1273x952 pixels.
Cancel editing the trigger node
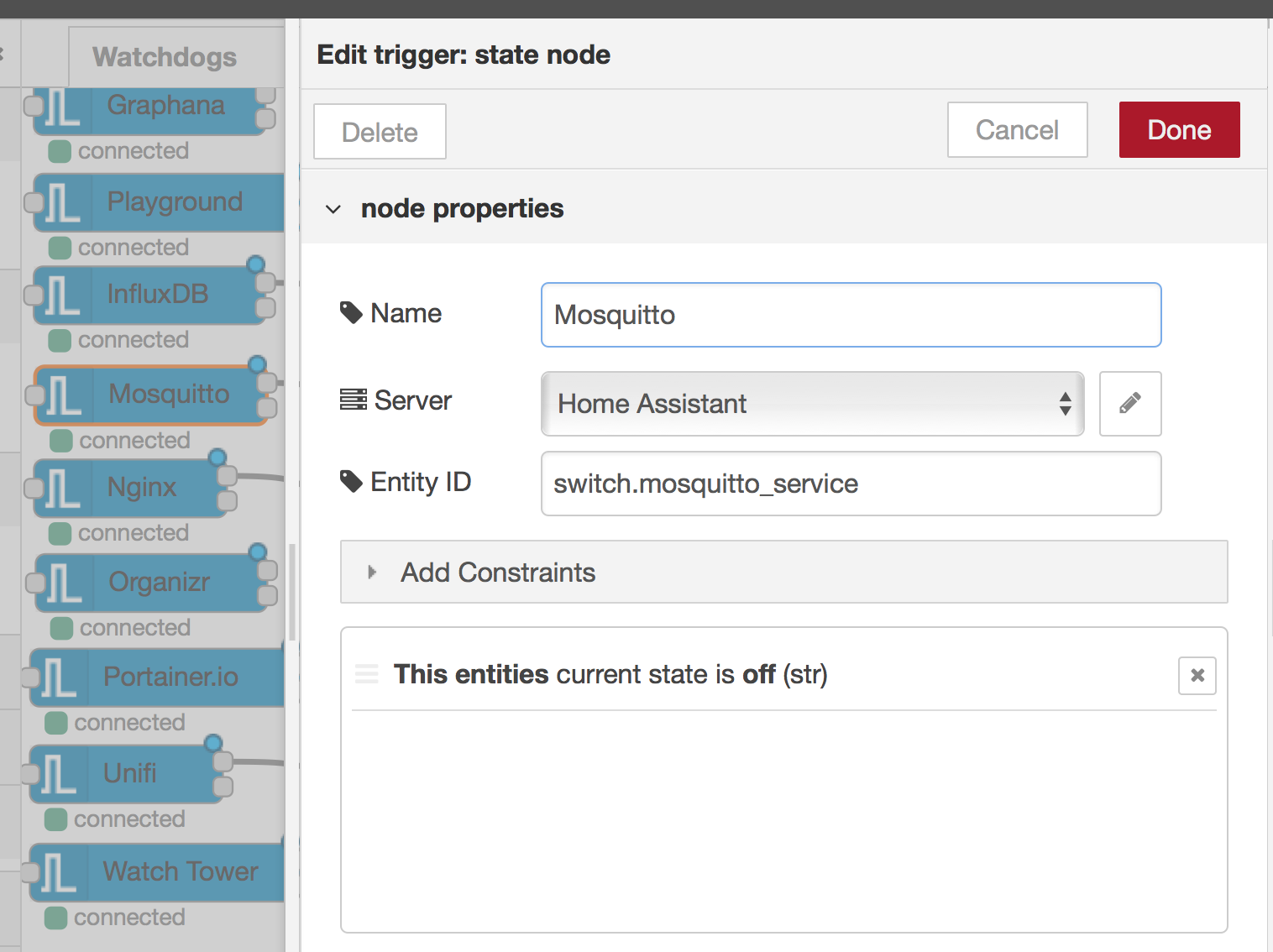[1016, 129]
